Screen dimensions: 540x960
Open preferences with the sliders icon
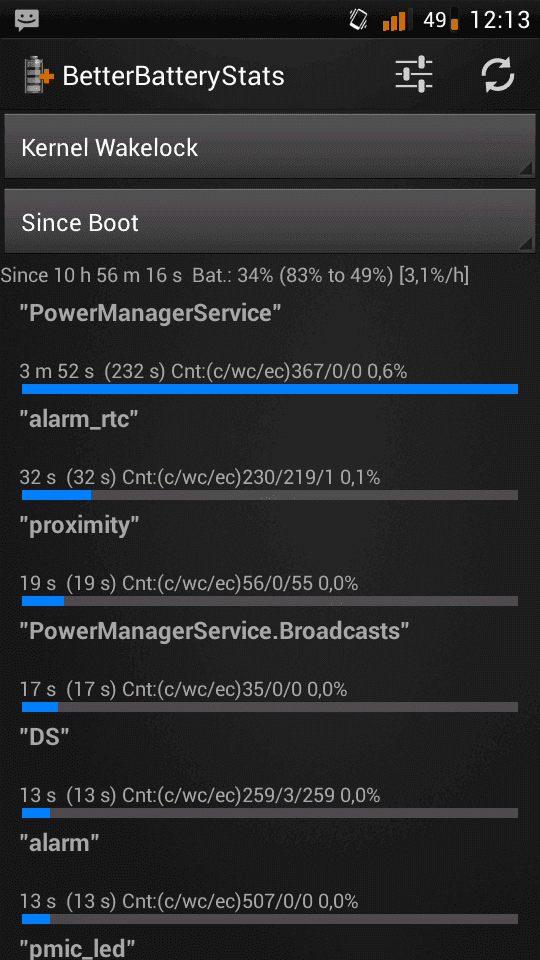pyautogui.click(x=414, y=75)
